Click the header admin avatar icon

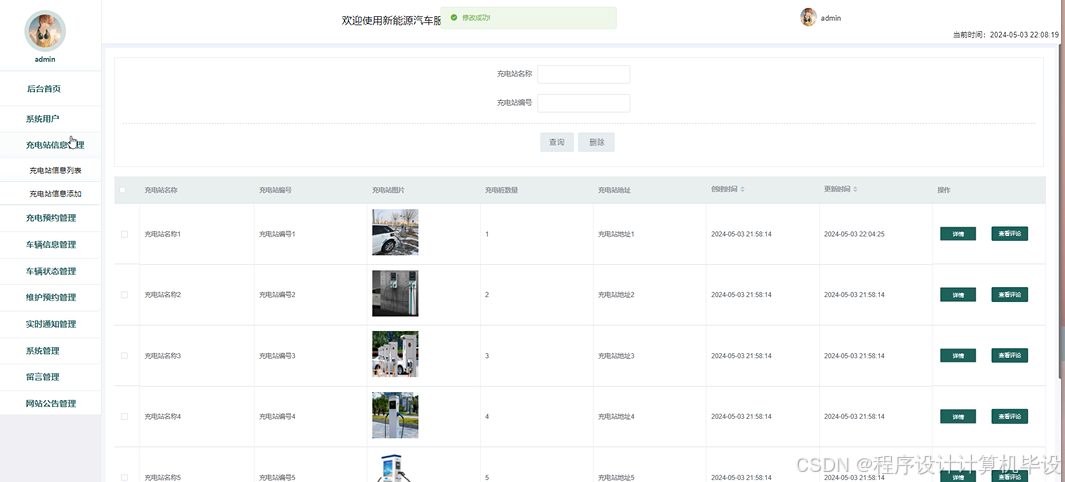coord(808,18)
